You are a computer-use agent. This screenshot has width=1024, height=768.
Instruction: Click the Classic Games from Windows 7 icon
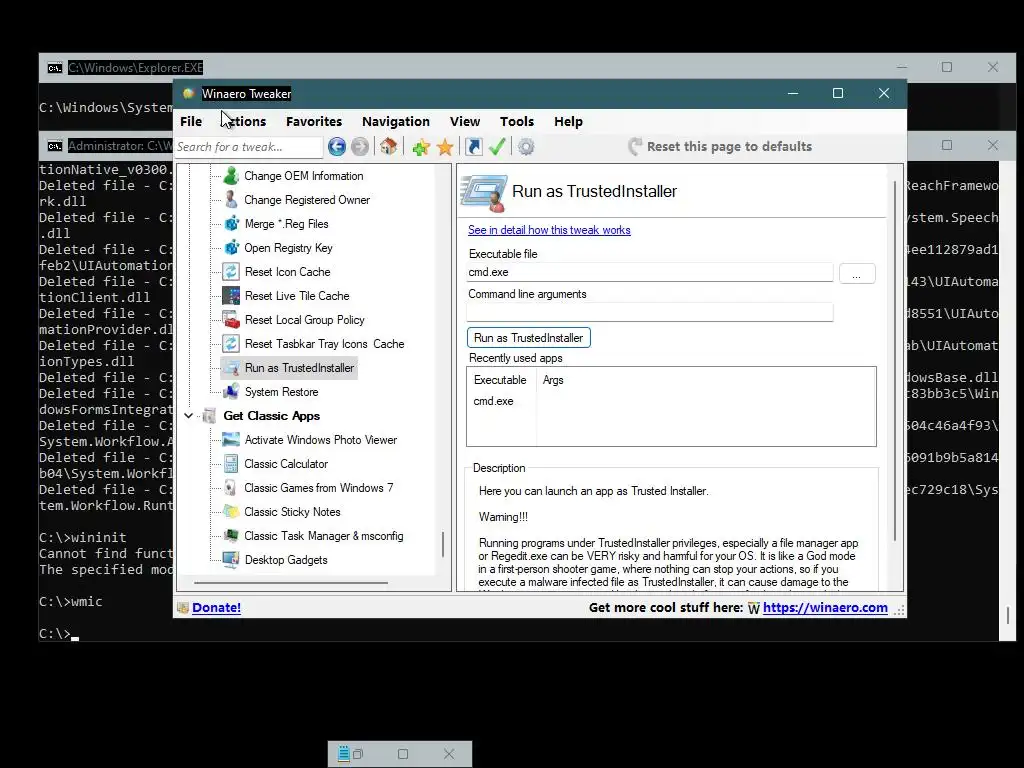click(x=231, y=488)
